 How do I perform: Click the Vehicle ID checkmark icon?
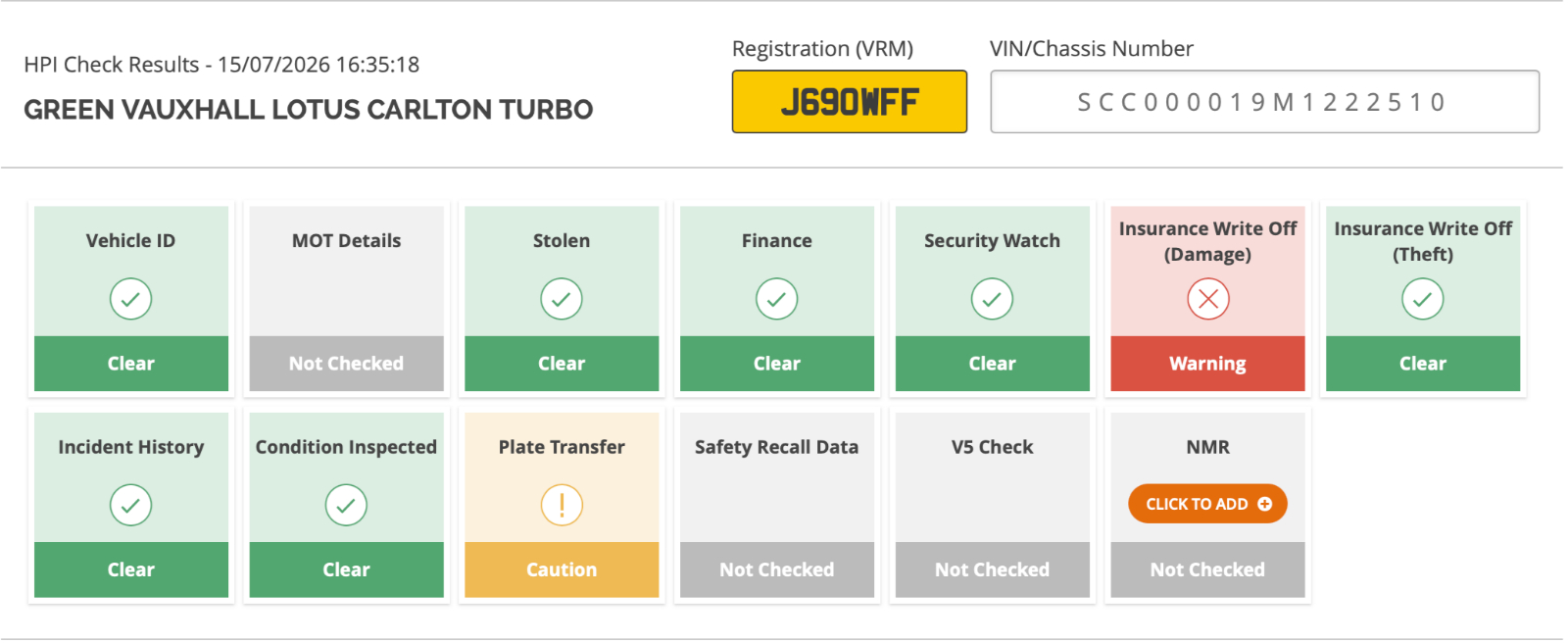(130, 299)
